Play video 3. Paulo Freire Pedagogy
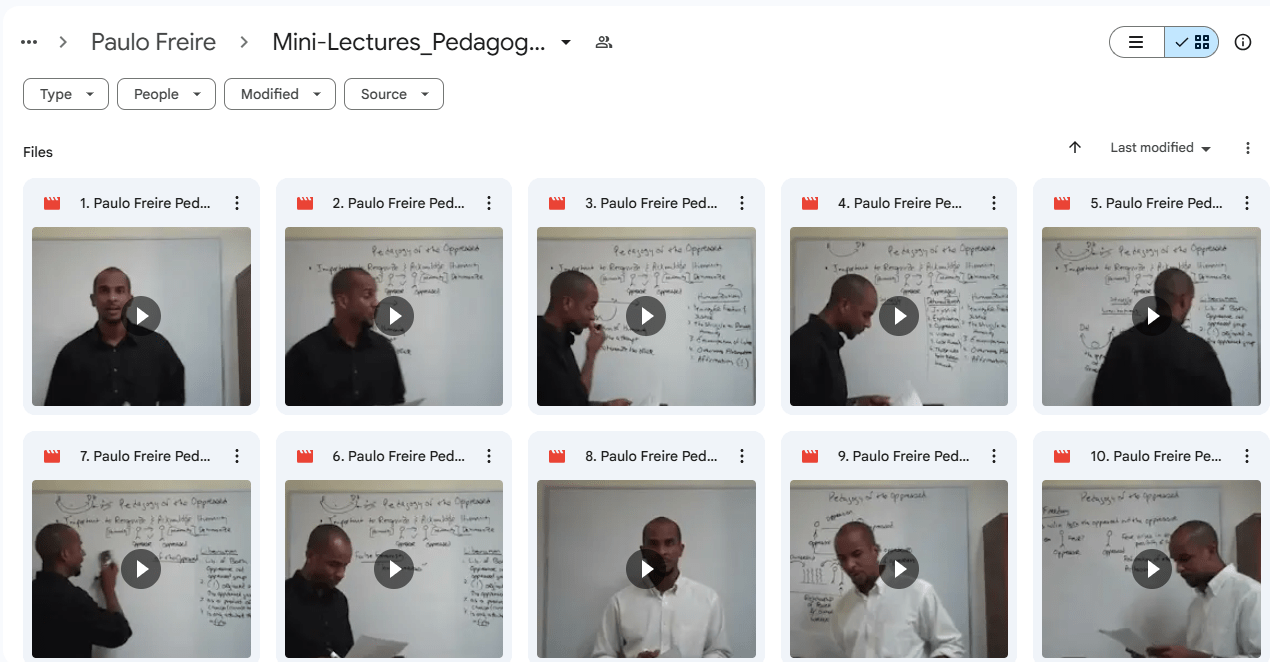Image resolution: width=1270 pixels, height=662 pixels. point(646,316)
